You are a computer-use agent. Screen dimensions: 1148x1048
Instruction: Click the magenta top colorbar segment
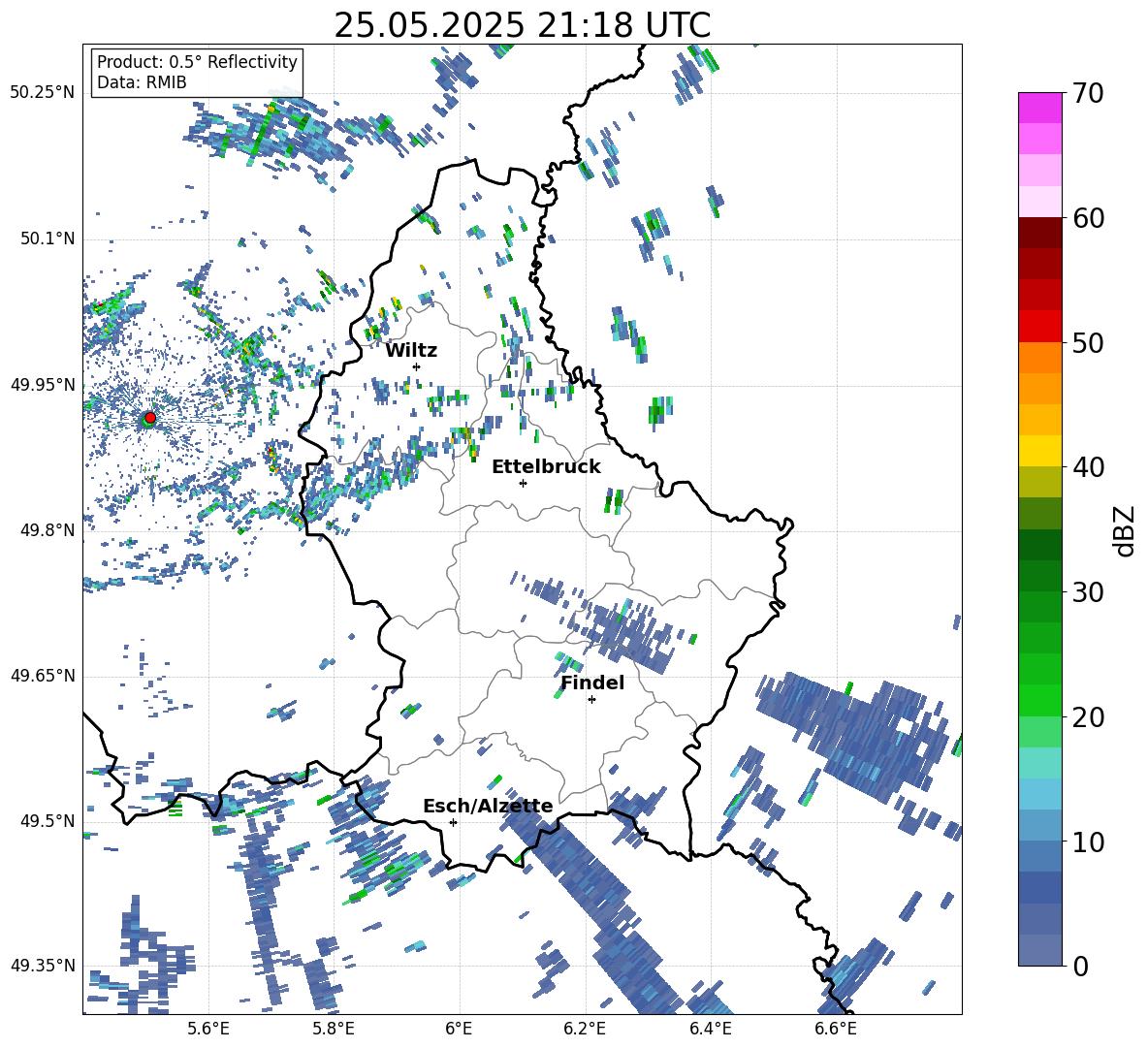click(x=1039, y=108)
